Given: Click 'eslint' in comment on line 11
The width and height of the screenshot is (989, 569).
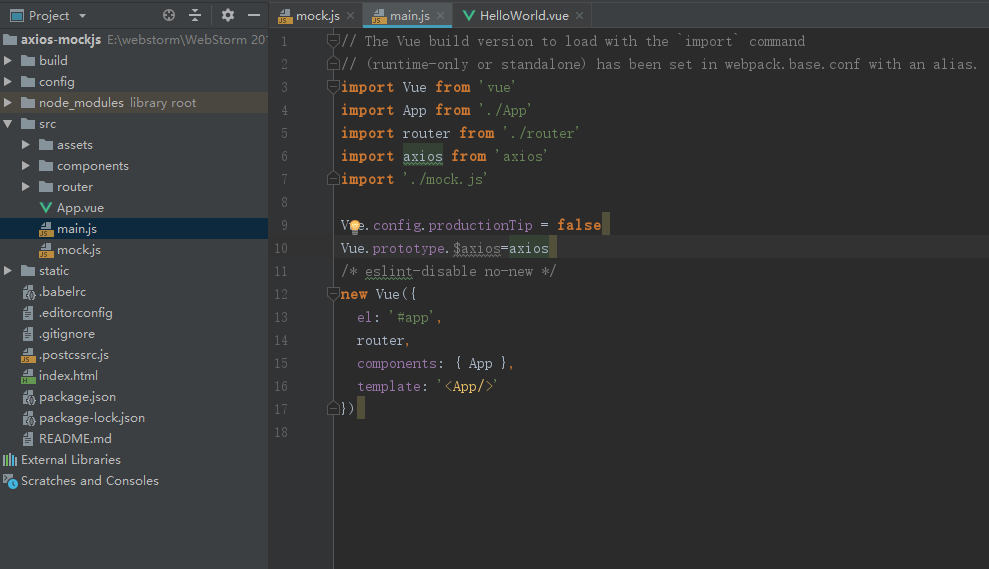Looking at the screenshot, I should [389, 271].
